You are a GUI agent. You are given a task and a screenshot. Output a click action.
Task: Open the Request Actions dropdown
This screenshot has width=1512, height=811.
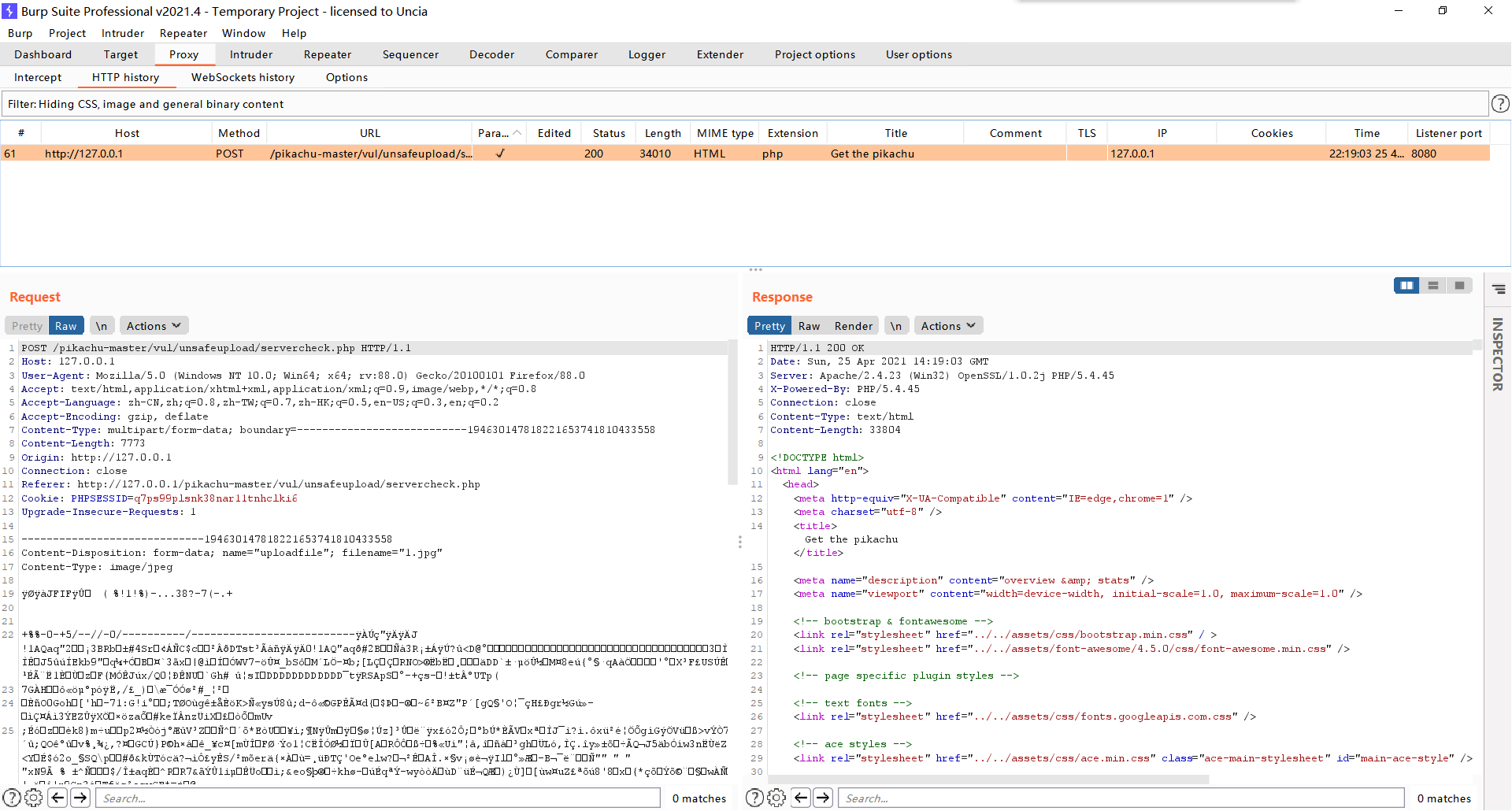pyautogui.click(x=154, y=326)
